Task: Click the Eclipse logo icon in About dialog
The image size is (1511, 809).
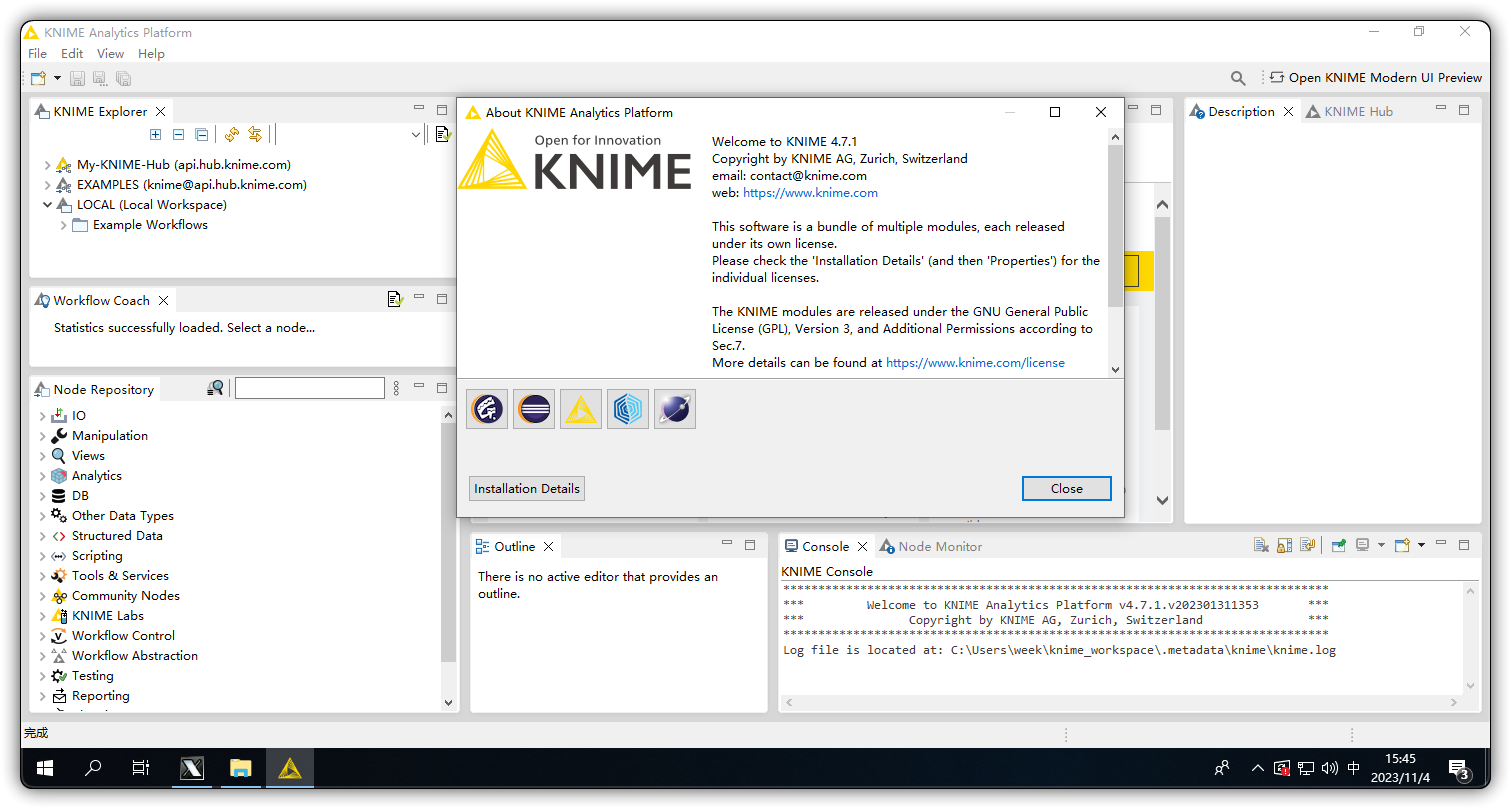Action: pos(534,409)
